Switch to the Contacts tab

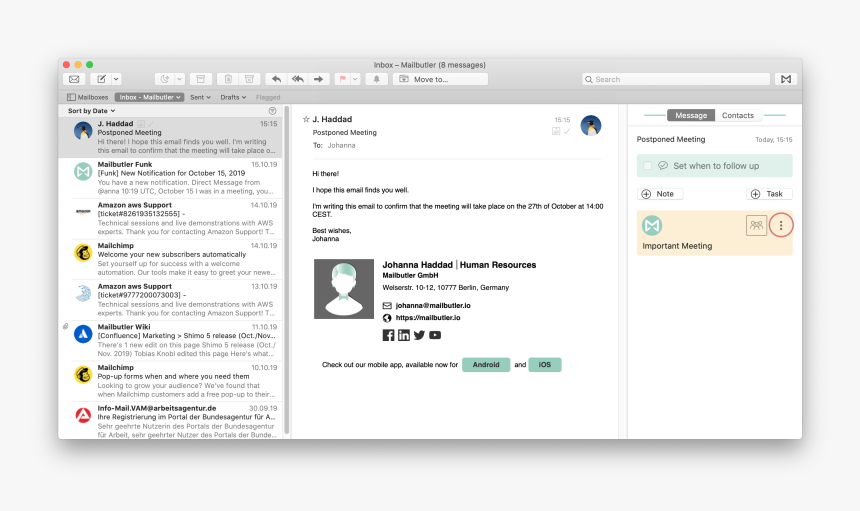point(738,115)
